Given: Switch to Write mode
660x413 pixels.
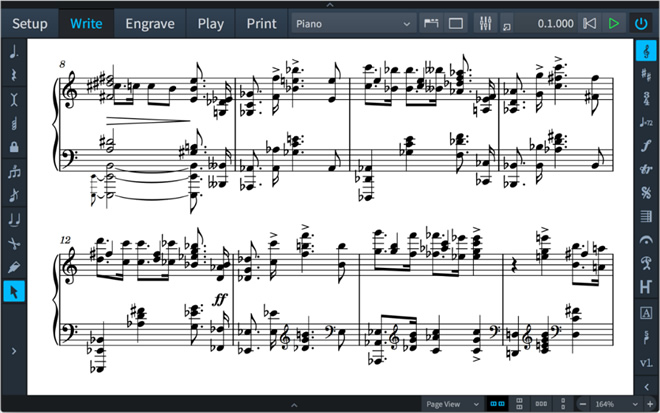Looking at the screenshot, I should tap(86, 24).
